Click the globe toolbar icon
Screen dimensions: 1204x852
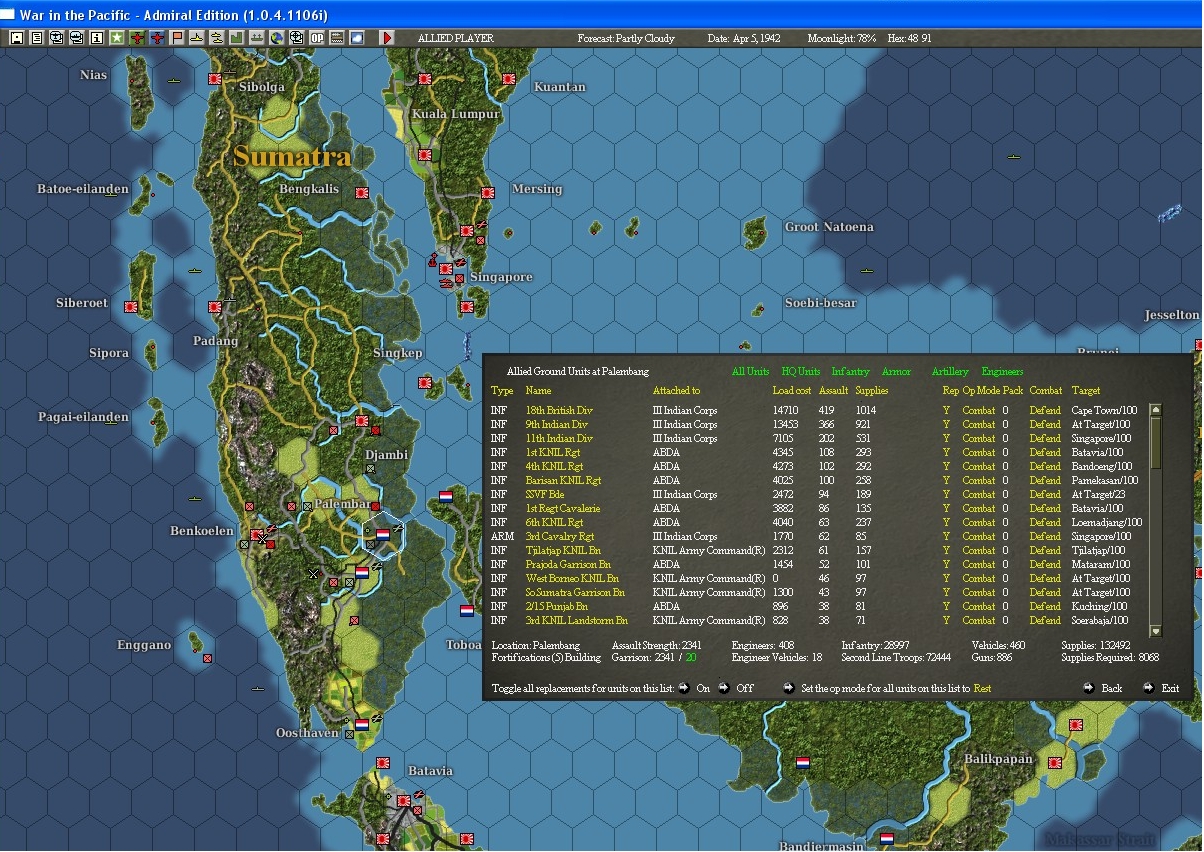(x=277, y=38)
